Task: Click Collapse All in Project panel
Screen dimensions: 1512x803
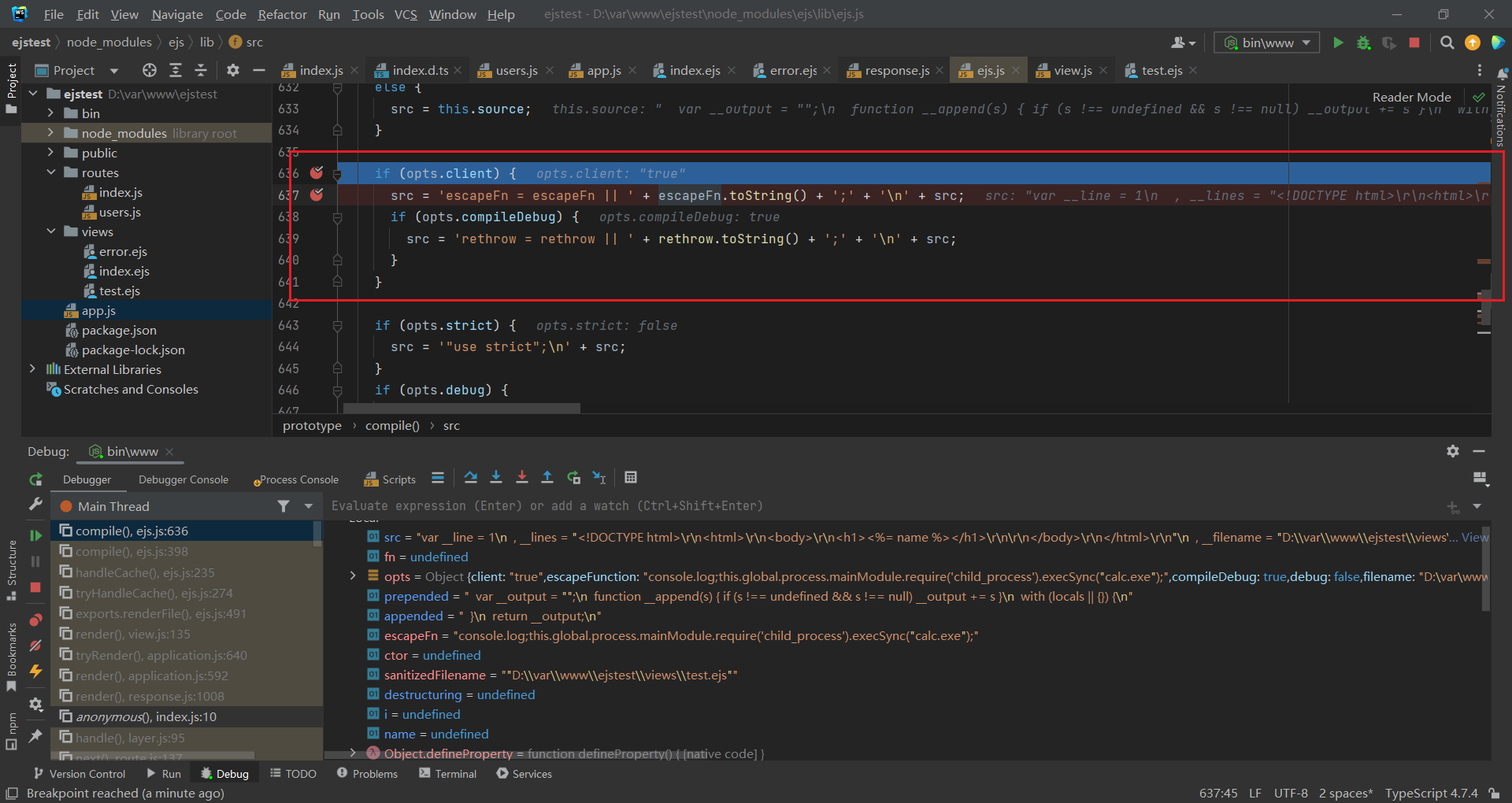Action: 201,70
